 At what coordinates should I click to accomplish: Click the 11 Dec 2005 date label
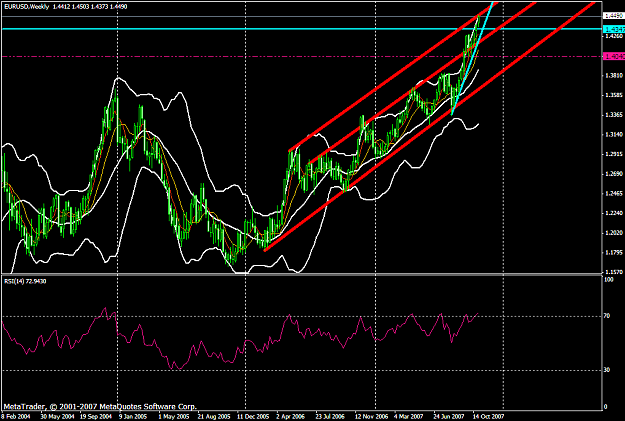pyautogui.click(x=253, y=417)
